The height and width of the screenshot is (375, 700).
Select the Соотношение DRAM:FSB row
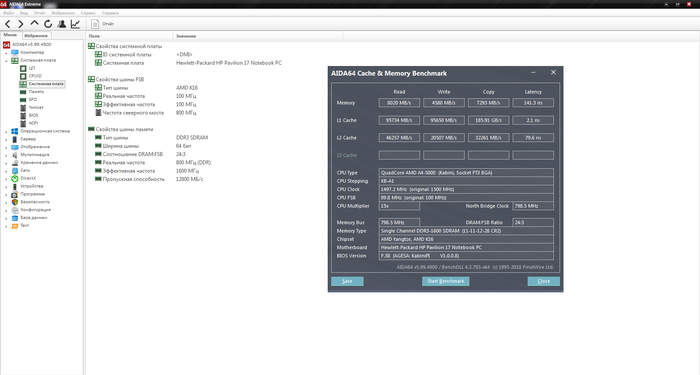click(129, 154)
